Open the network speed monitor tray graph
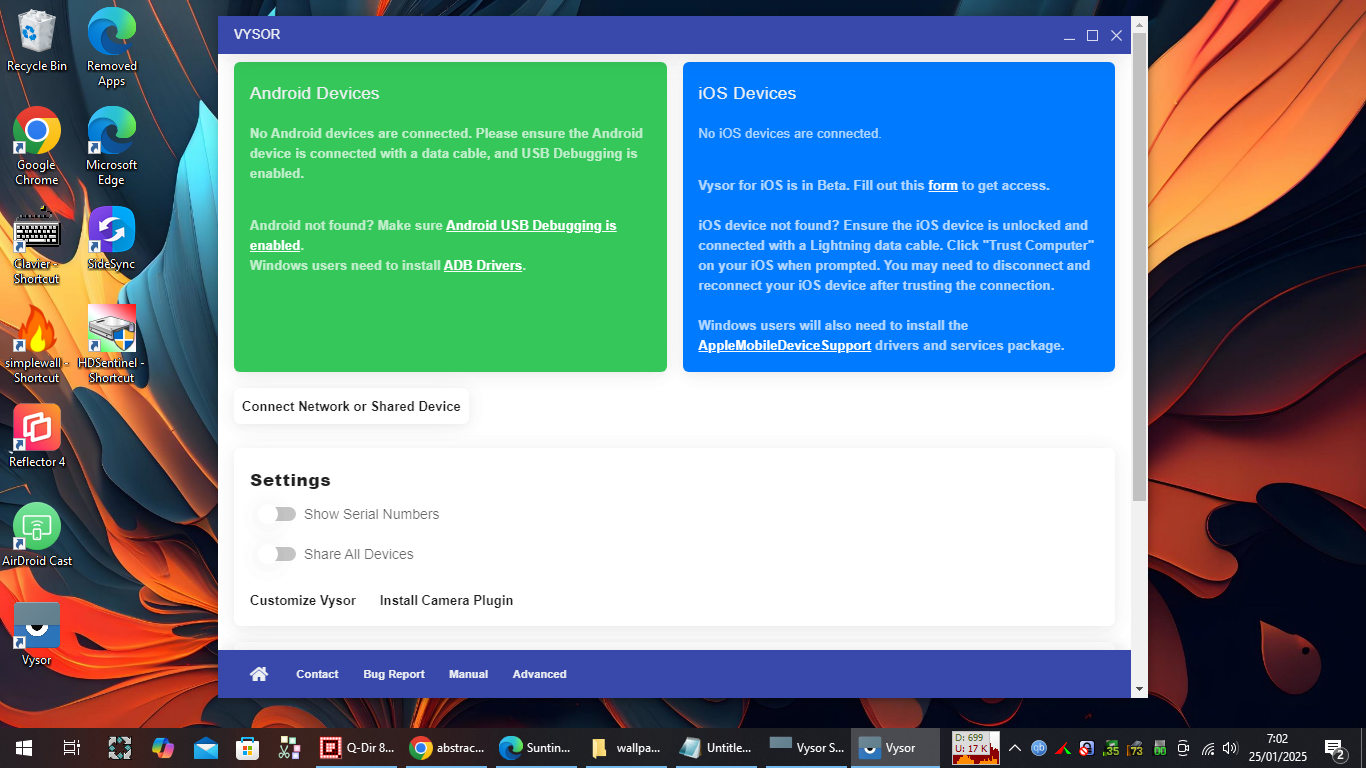The image size is (1366, 768). [x=976, y=748]
